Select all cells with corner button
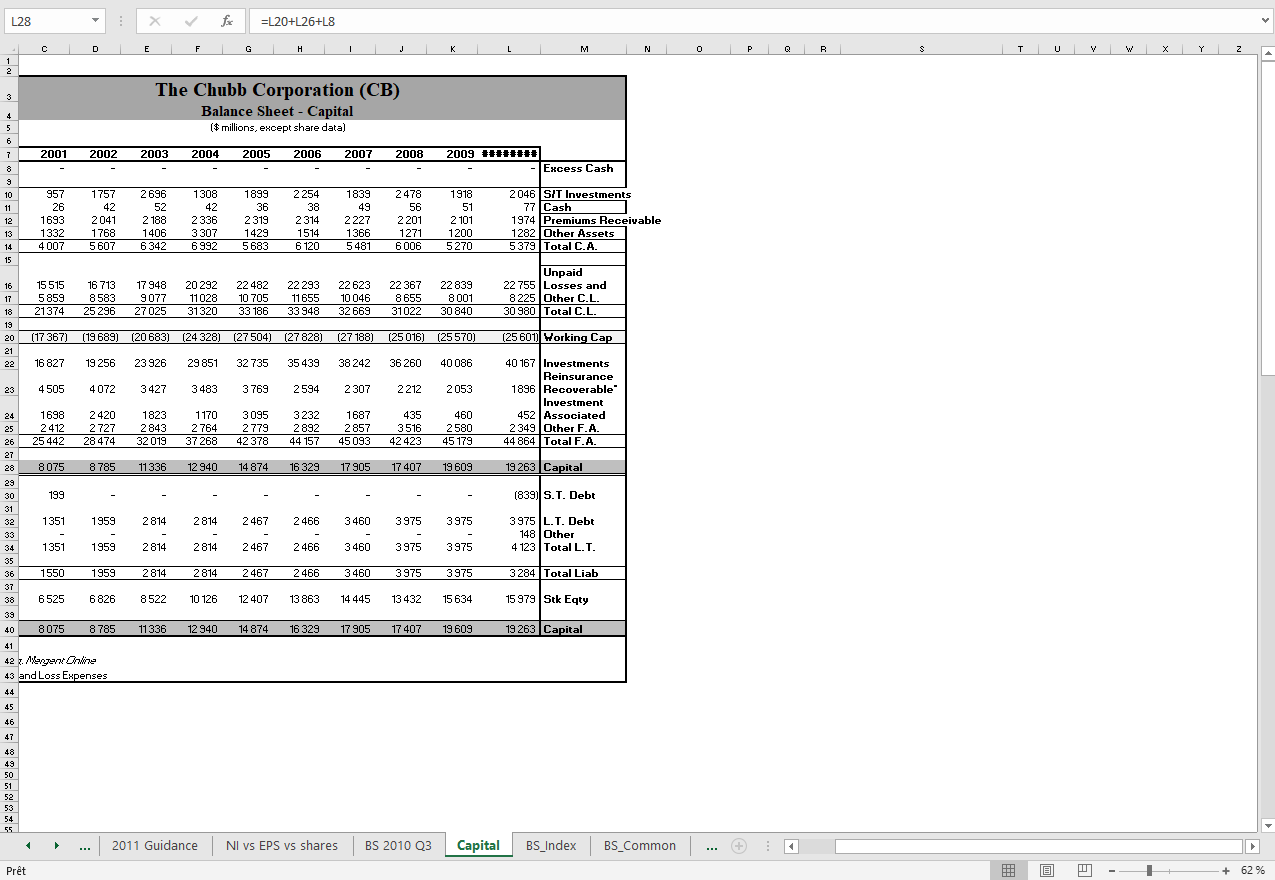1275x880 pixels. pyautogui.click(x=8, y=49)
